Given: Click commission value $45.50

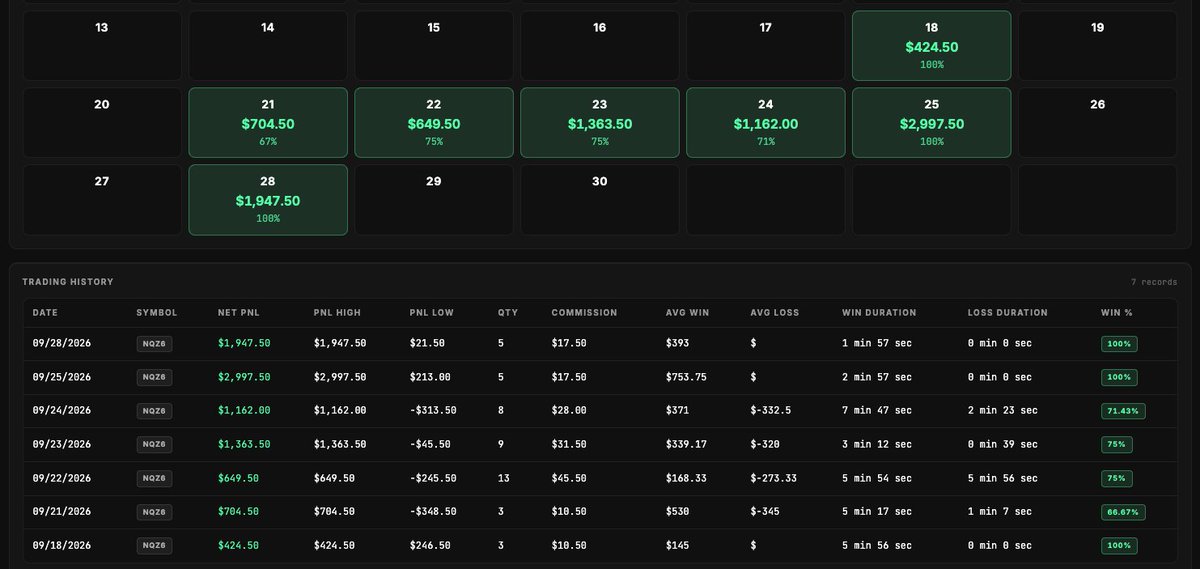Looking at the screenshot, I should (569, 478).
